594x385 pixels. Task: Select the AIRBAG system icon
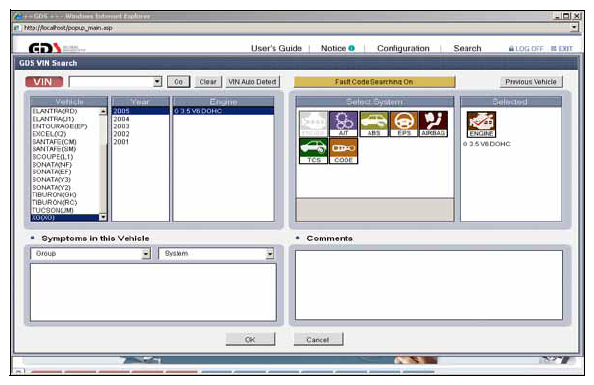tap(433, 124)
